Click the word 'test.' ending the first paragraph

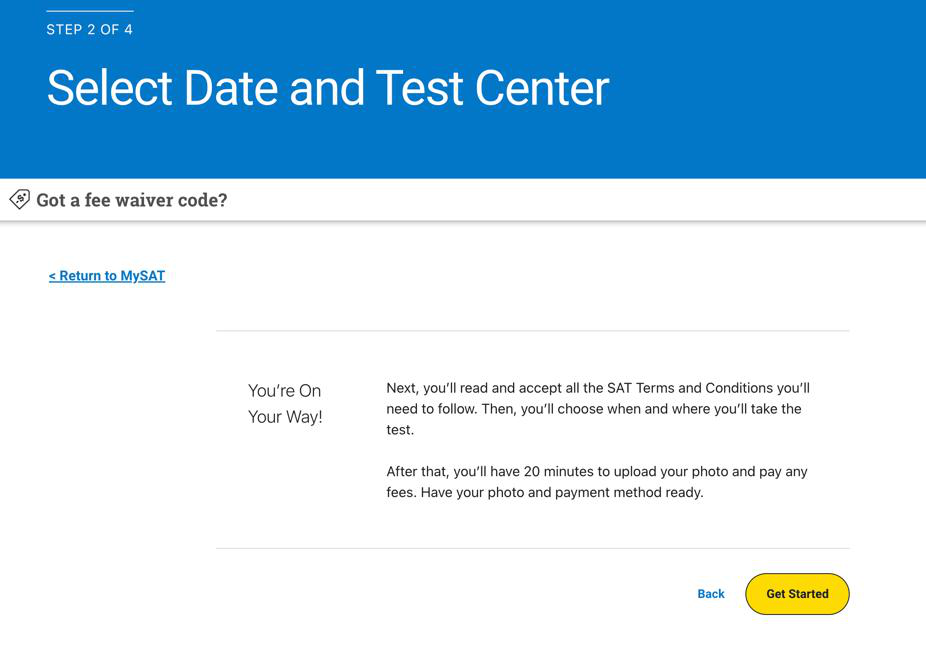click(x=400, y=430)
